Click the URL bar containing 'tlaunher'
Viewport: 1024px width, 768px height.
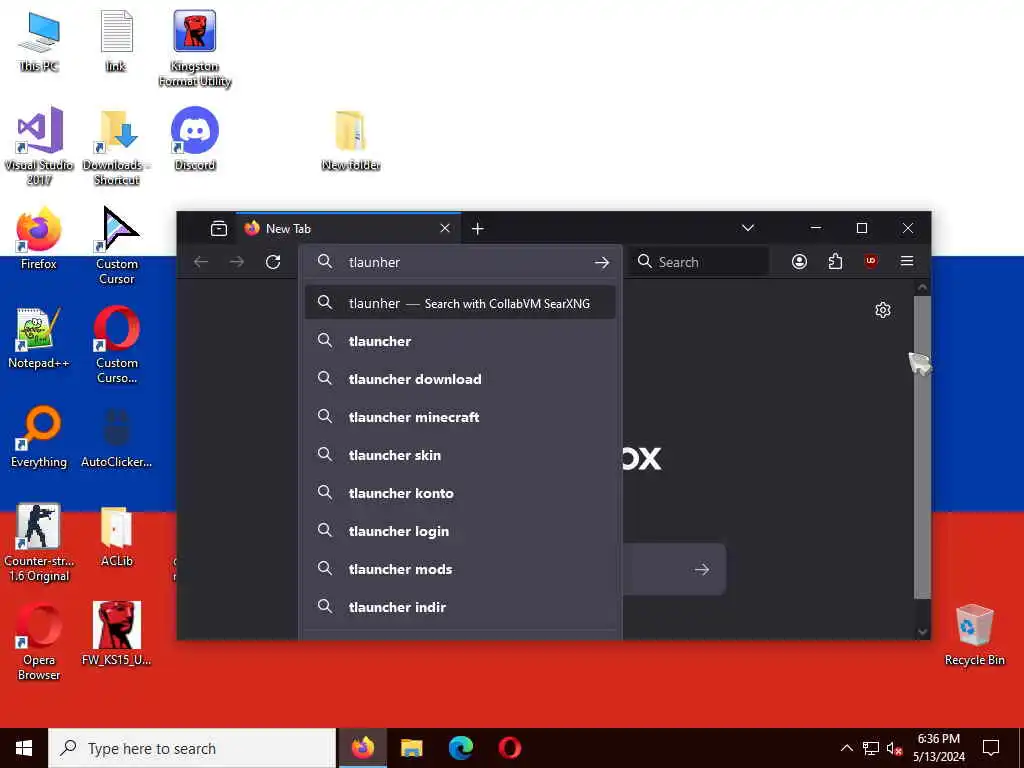click(x=460, y=262)
